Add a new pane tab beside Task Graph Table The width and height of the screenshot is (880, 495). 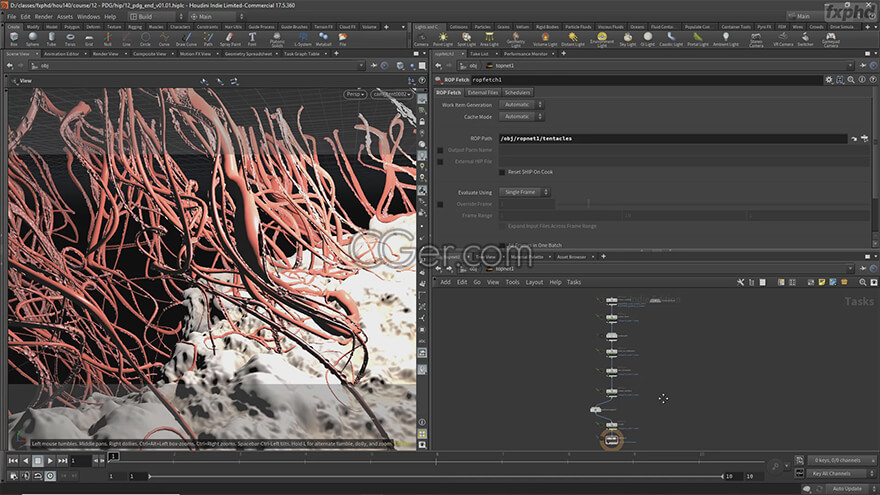click(x=336, y=54)
